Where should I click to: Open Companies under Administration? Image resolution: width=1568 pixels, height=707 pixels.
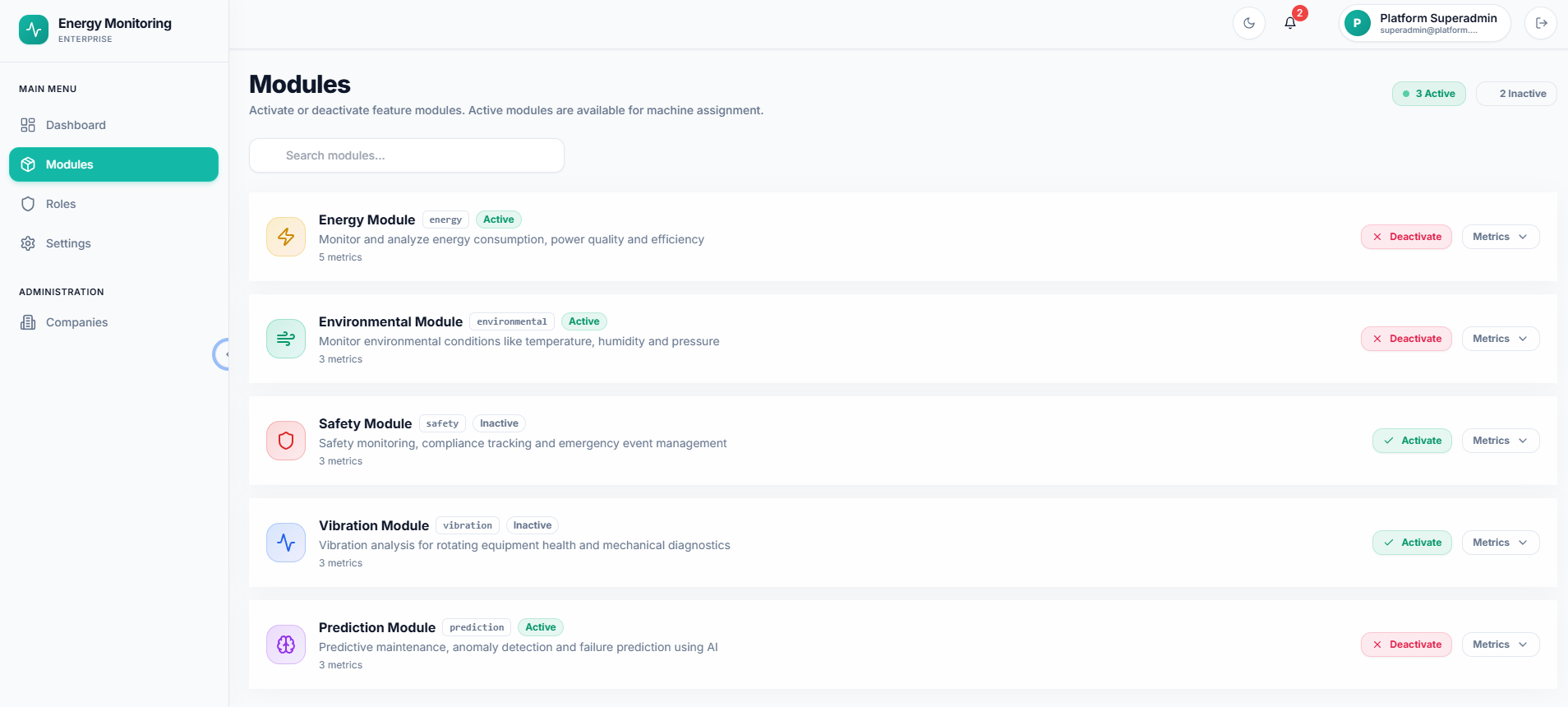point(113,322)
